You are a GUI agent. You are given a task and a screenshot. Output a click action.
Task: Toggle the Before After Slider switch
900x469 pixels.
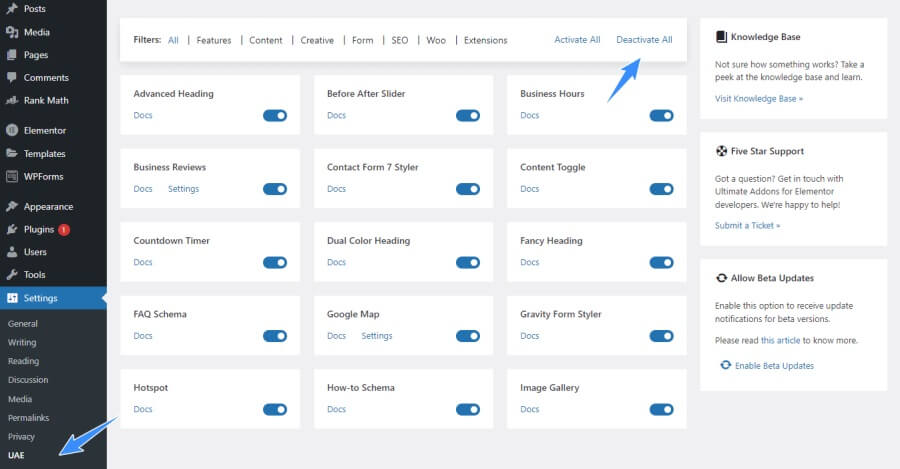[x=468, y=115]
